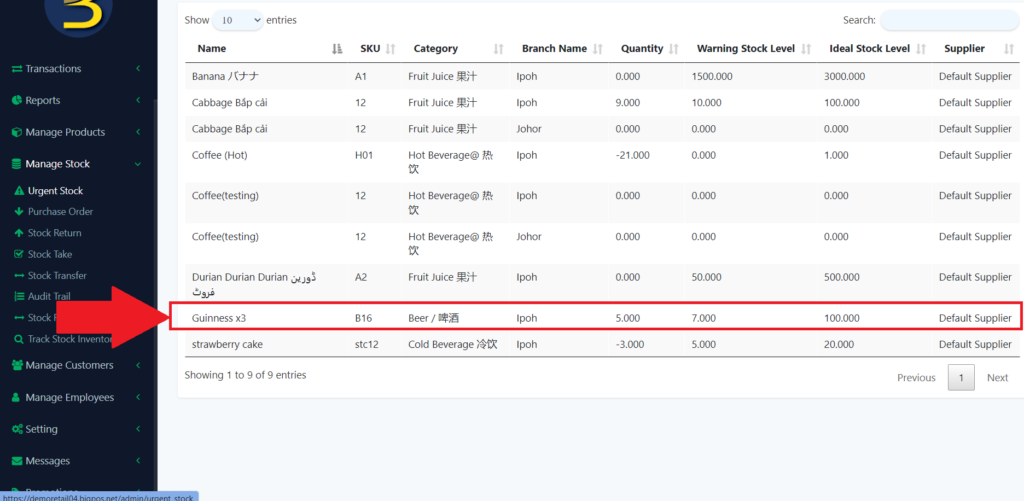Sort table by Name column sort icon
The image size is (1024, 501).
(336, 49)
